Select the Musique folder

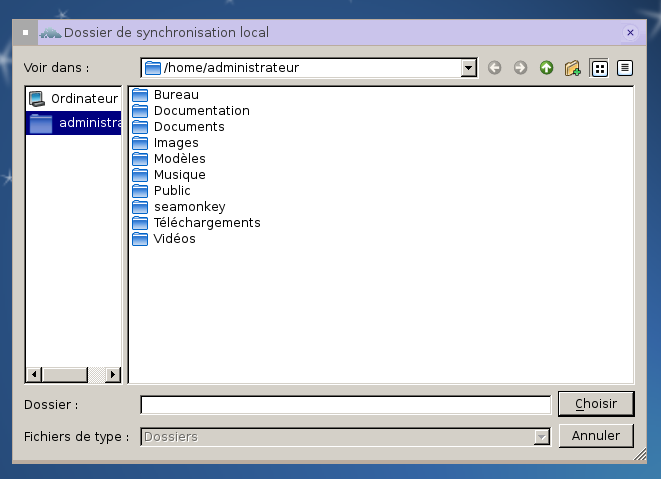click(169, 175)
